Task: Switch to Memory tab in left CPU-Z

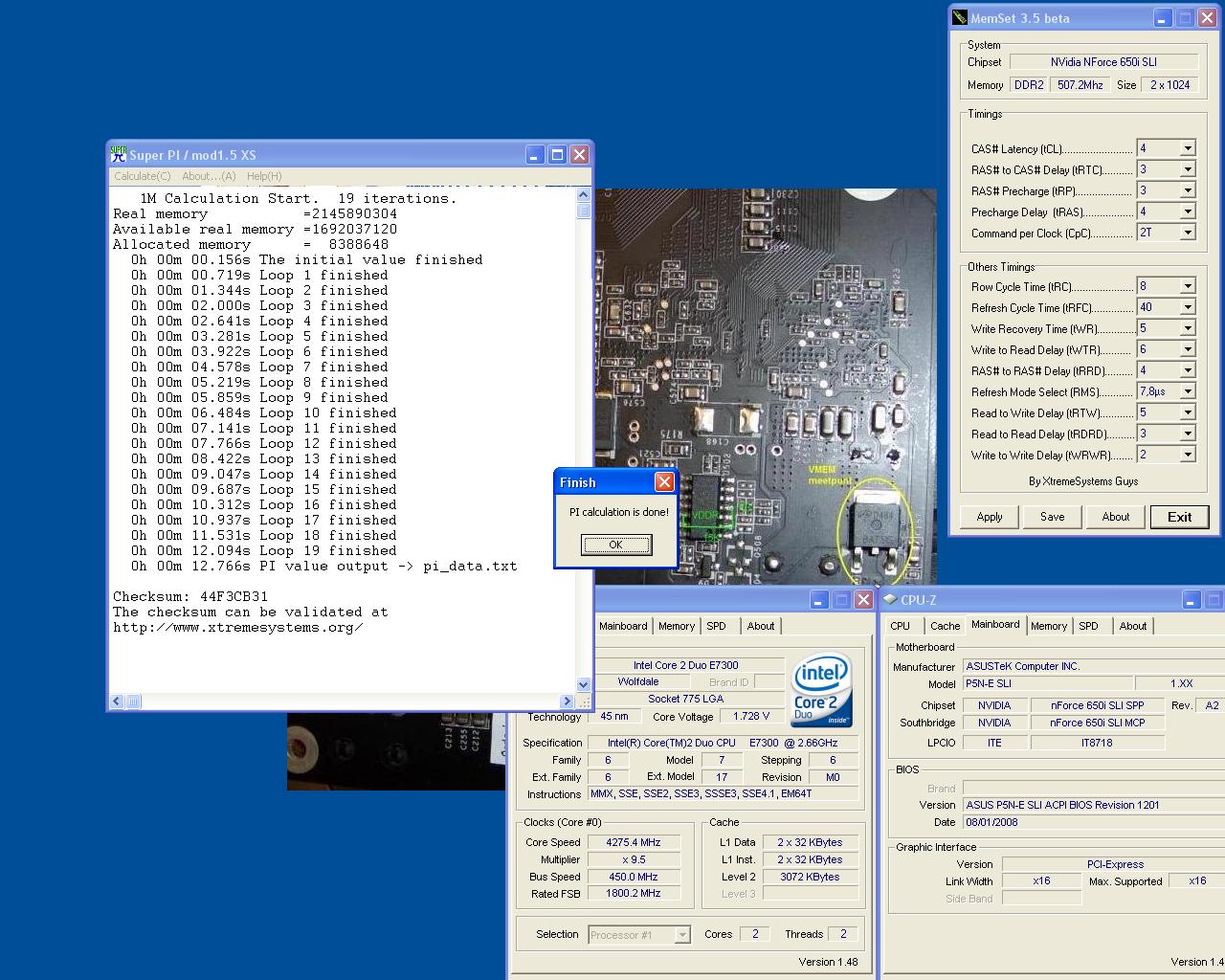Action: click(x=677, y=626)
